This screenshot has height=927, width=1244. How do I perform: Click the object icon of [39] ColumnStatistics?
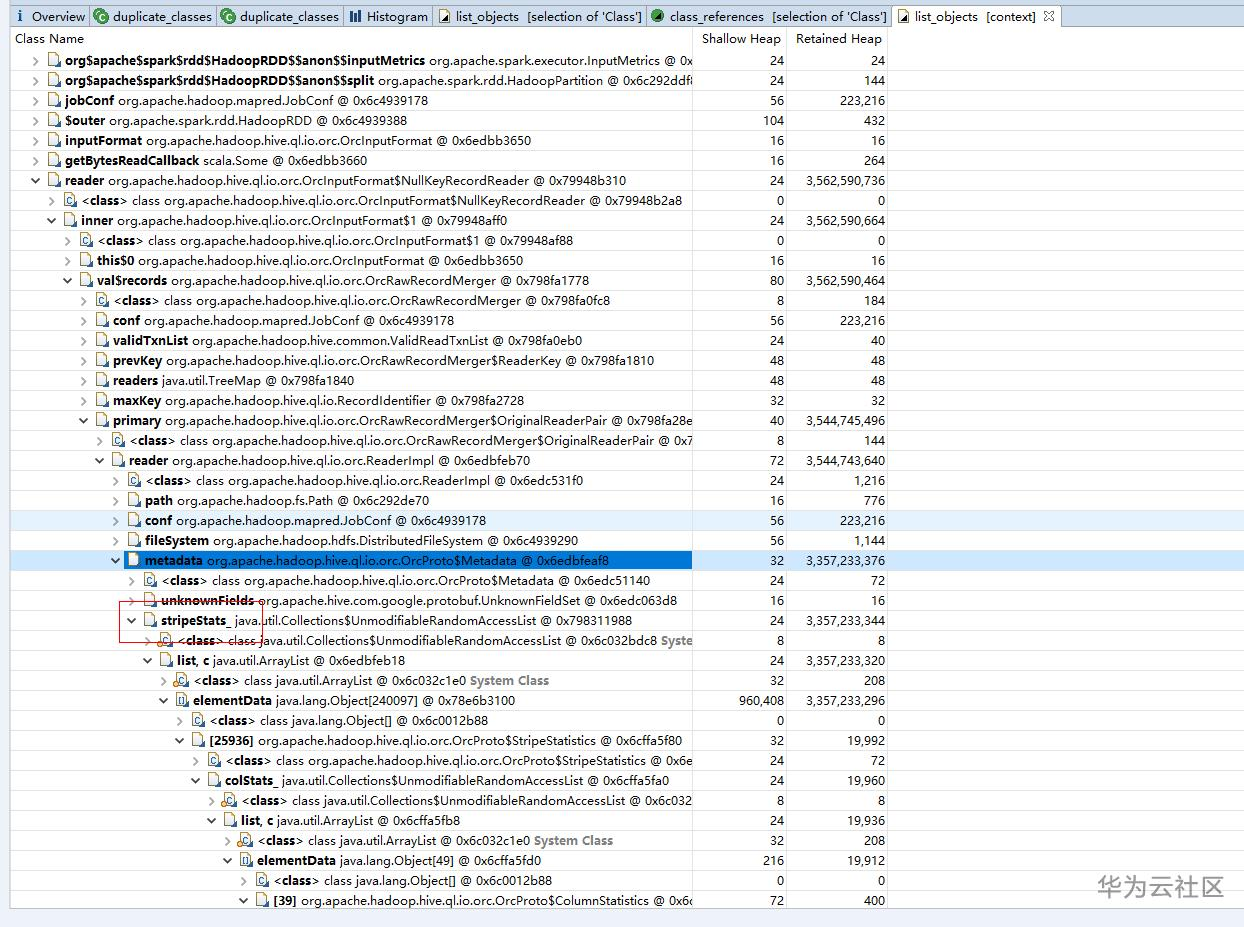pos(262,900)
